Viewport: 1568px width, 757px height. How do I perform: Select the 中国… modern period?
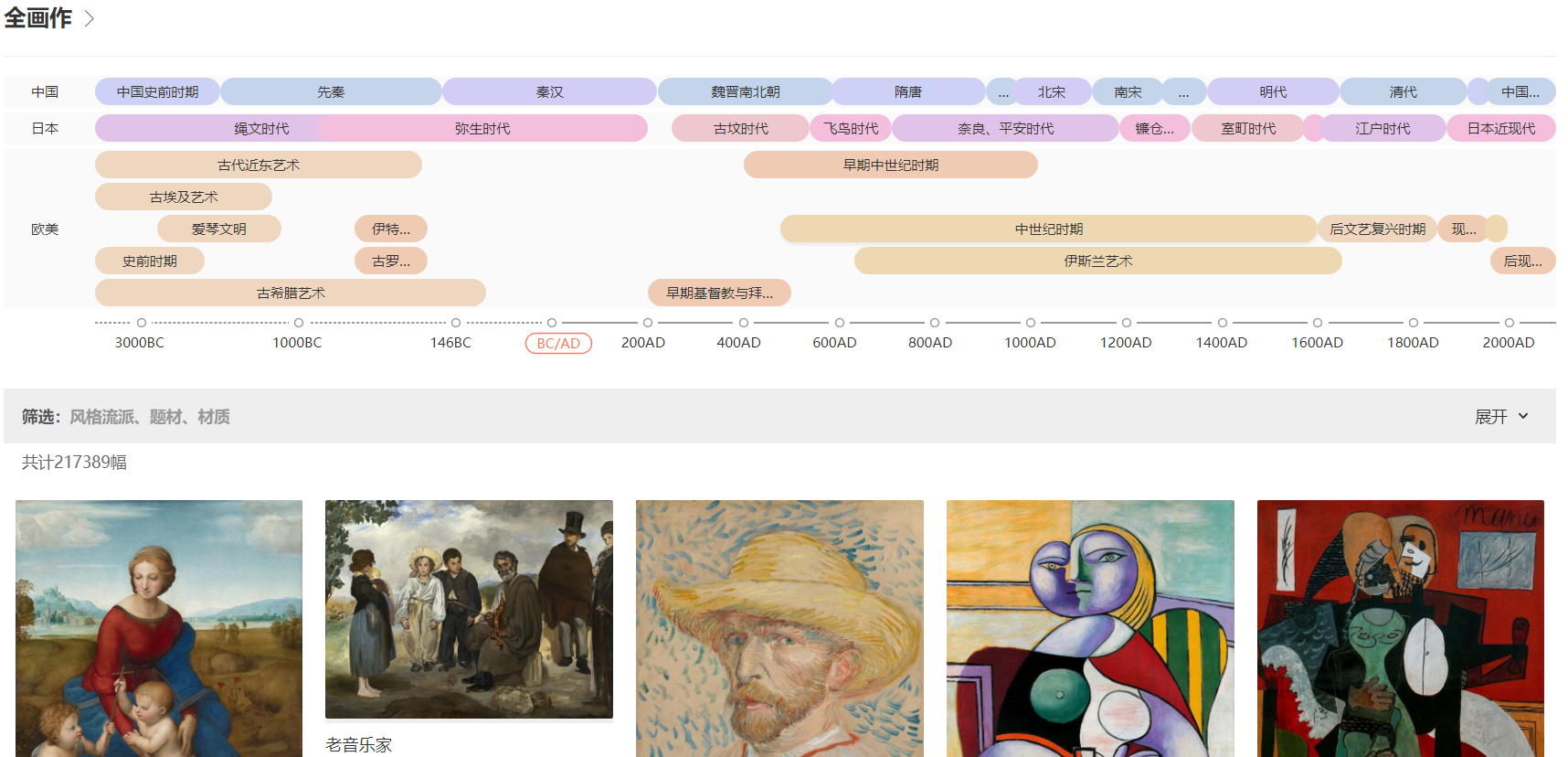tap(1520, 91)
